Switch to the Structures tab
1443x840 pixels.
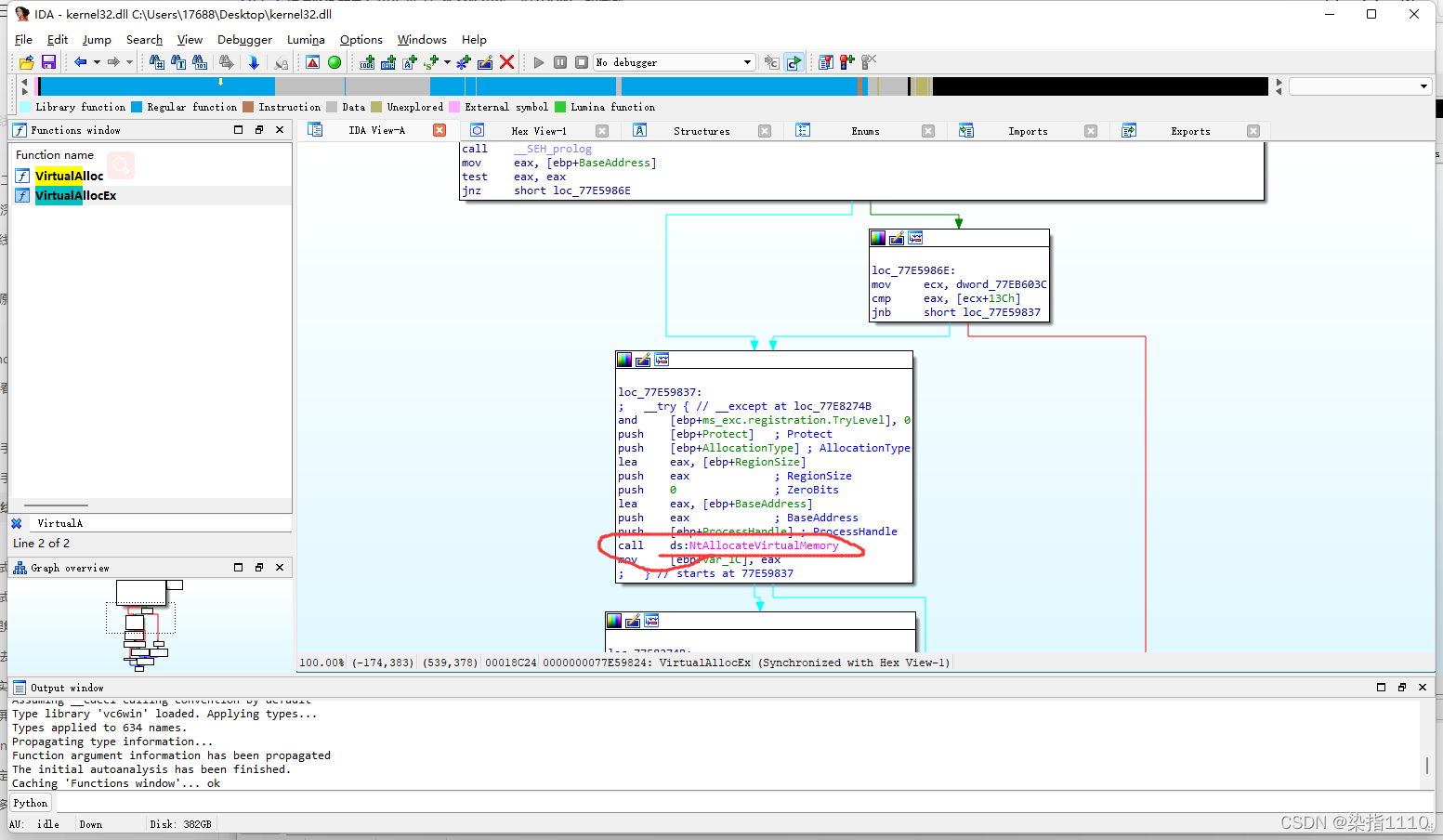tap(702, 131)
